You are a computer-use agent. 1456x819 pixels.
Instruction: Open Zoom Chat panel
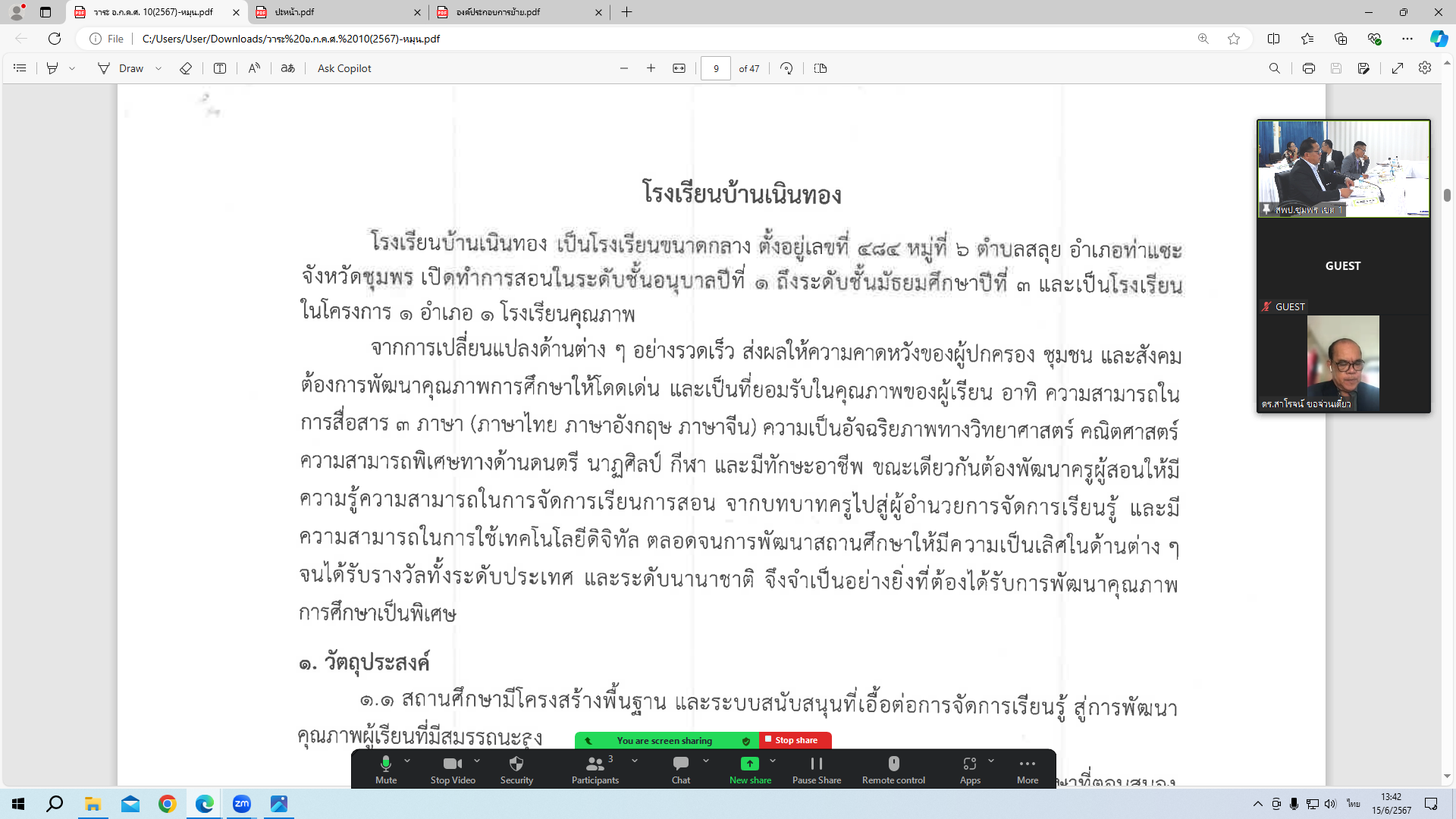pyautogui.click(x=680, y=768)
